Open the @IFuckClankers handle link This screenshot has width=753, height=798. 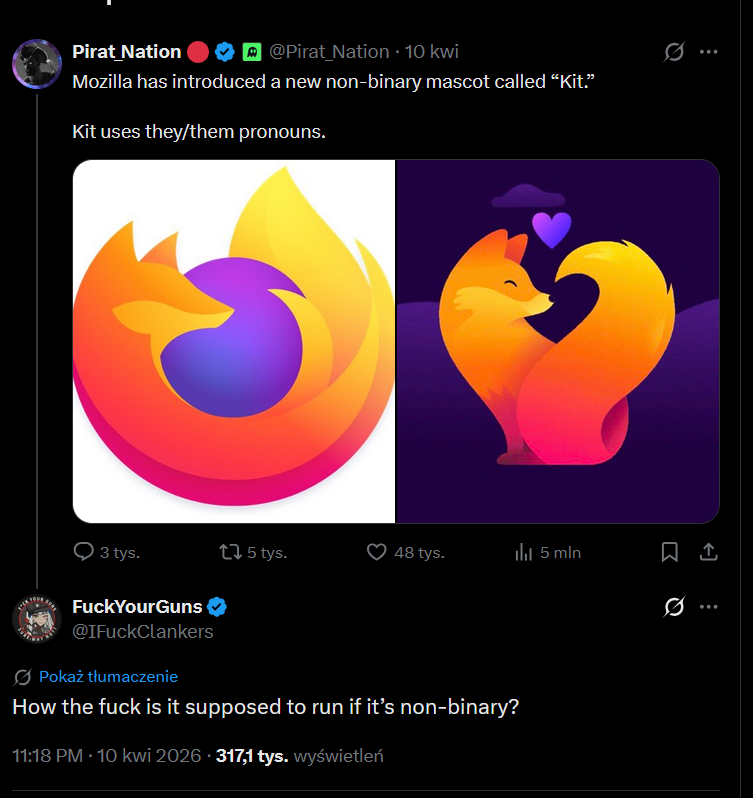click(142, 632)
